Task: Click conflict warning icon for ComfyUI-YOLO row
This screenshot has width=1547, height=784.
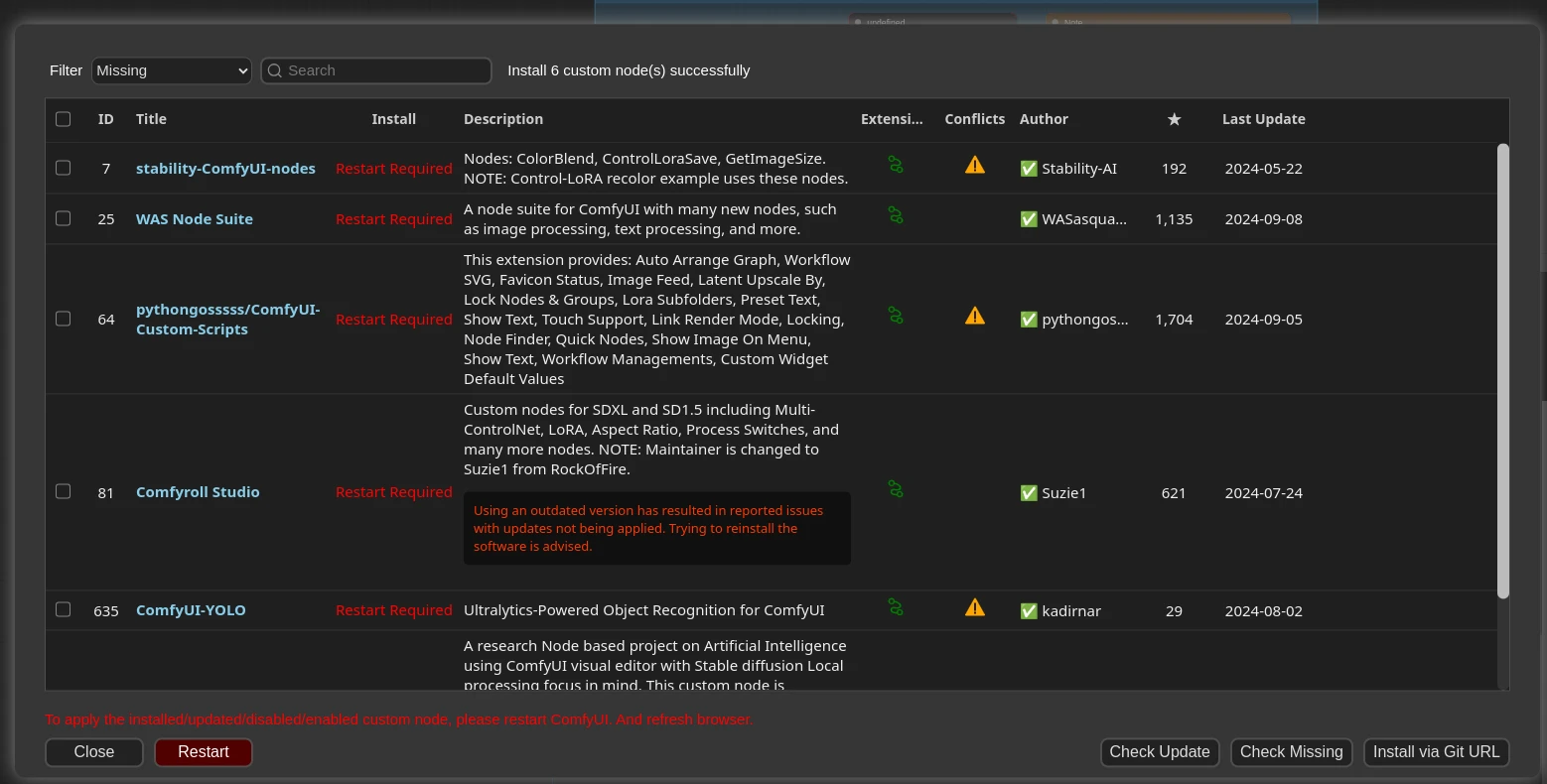Action: pos(975,607)
